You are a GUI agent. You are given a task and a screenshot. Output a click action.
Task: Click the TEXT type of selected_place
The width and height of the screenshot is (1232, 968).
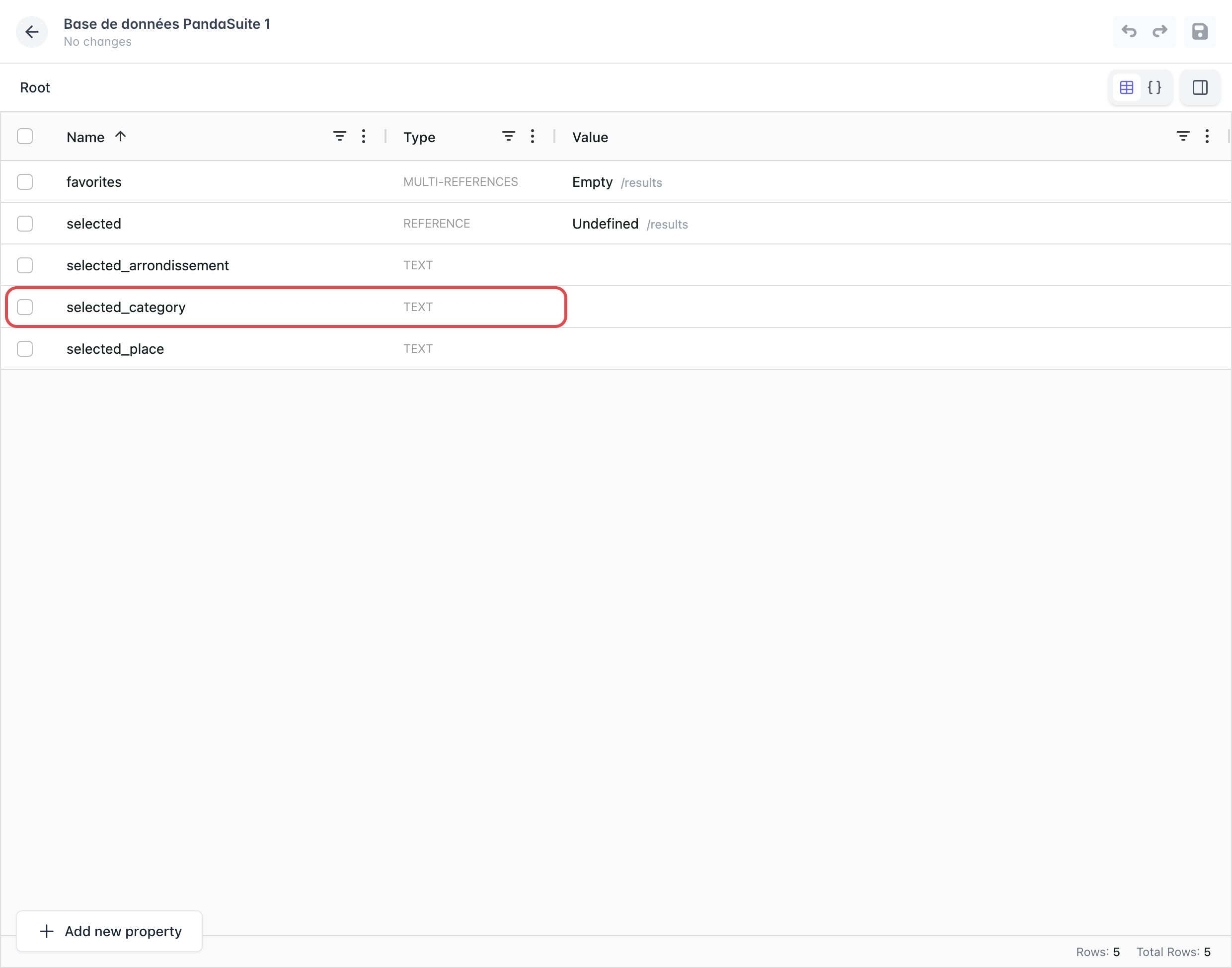[418, 348]
